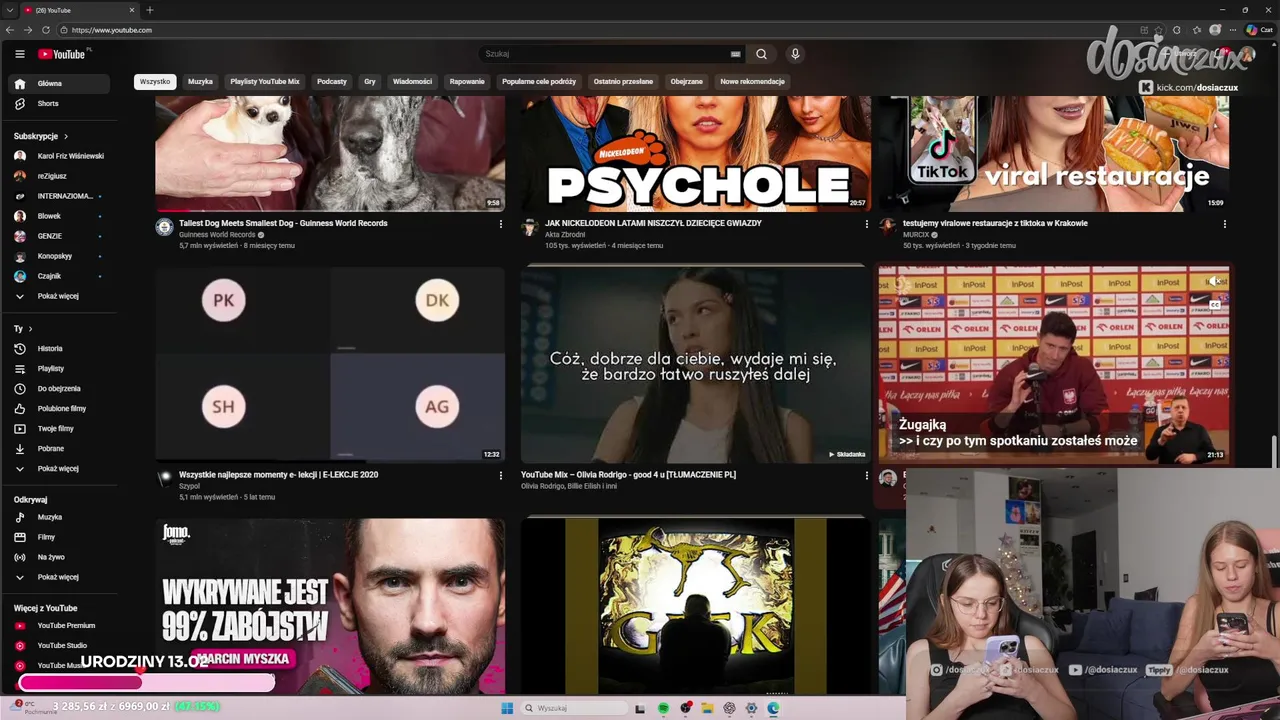The image size is (1280, 720).
Task: Click the YouTube logo
Action: (x=63, y=54)
